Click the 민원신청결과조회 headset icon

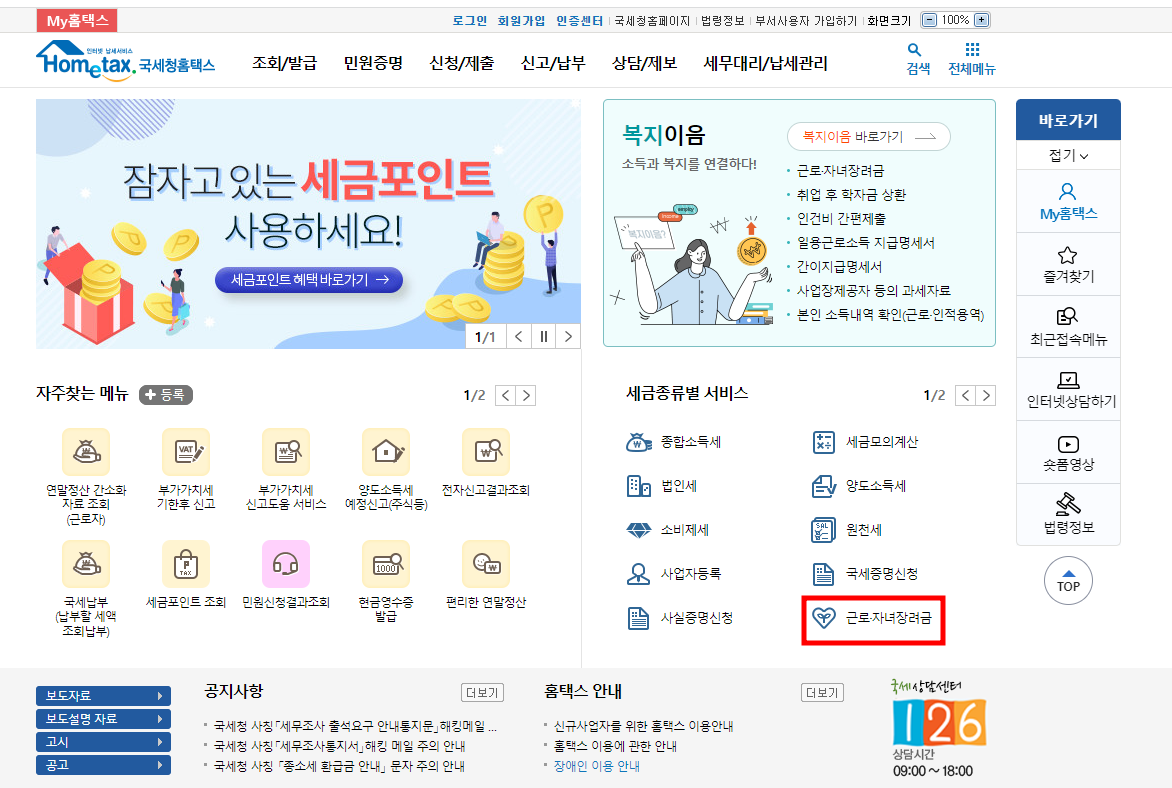[x=286, y=564]
